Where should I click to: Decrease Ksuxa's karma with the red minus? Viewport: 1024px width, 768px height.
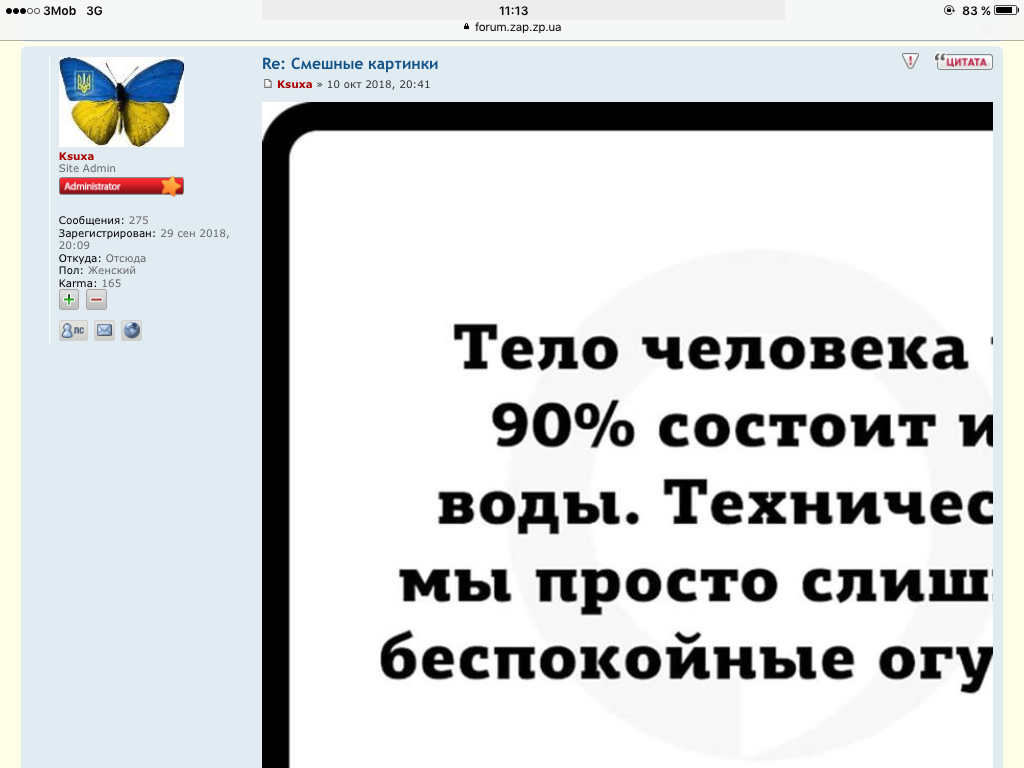click(96, 300)
